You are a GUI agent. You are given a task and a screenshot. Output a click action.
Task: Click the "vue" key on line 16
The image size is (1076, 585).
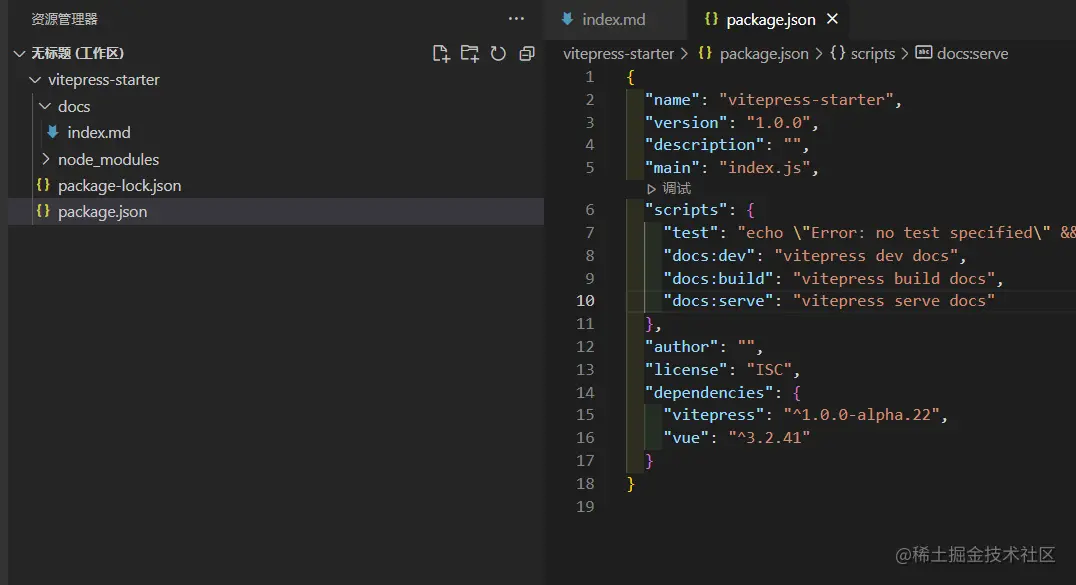point(686,437)
